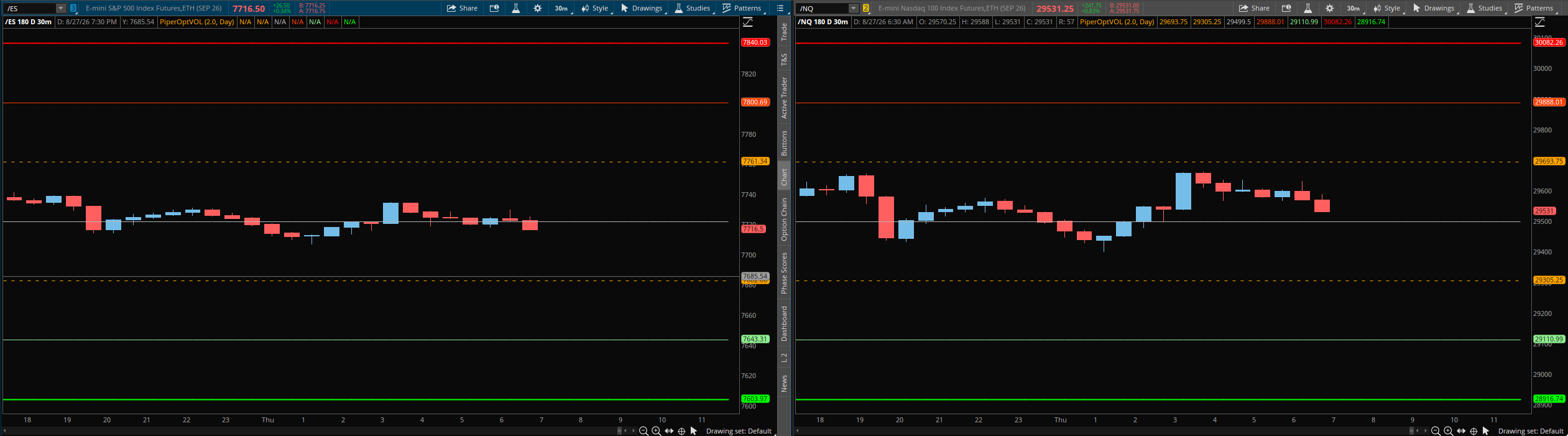This screenshot has height=436, width=1568.
Task: Open the Option Chain sidebar tab
Action: tap(784, 220)
